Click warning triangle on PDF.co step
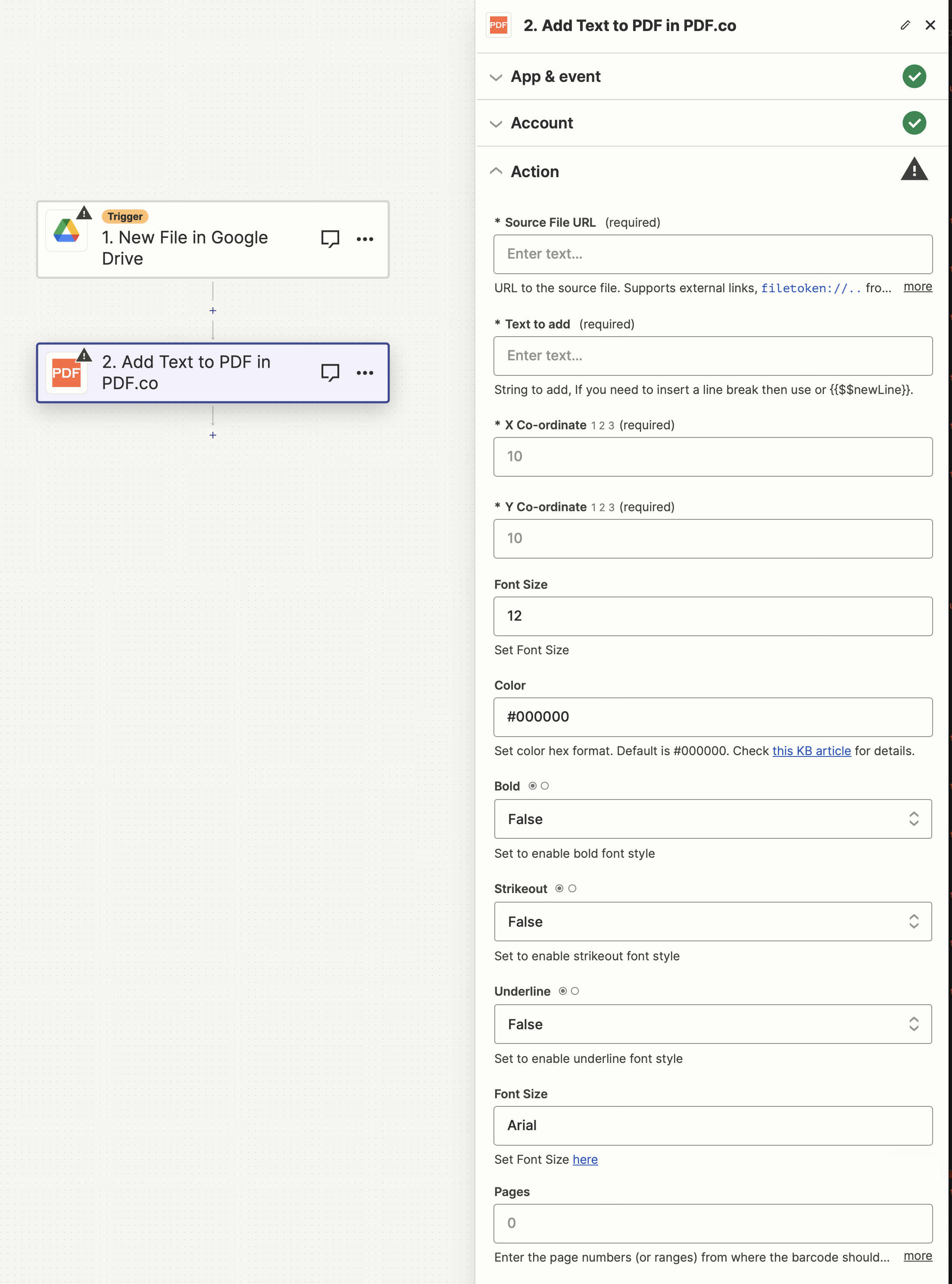 point(84,355)
